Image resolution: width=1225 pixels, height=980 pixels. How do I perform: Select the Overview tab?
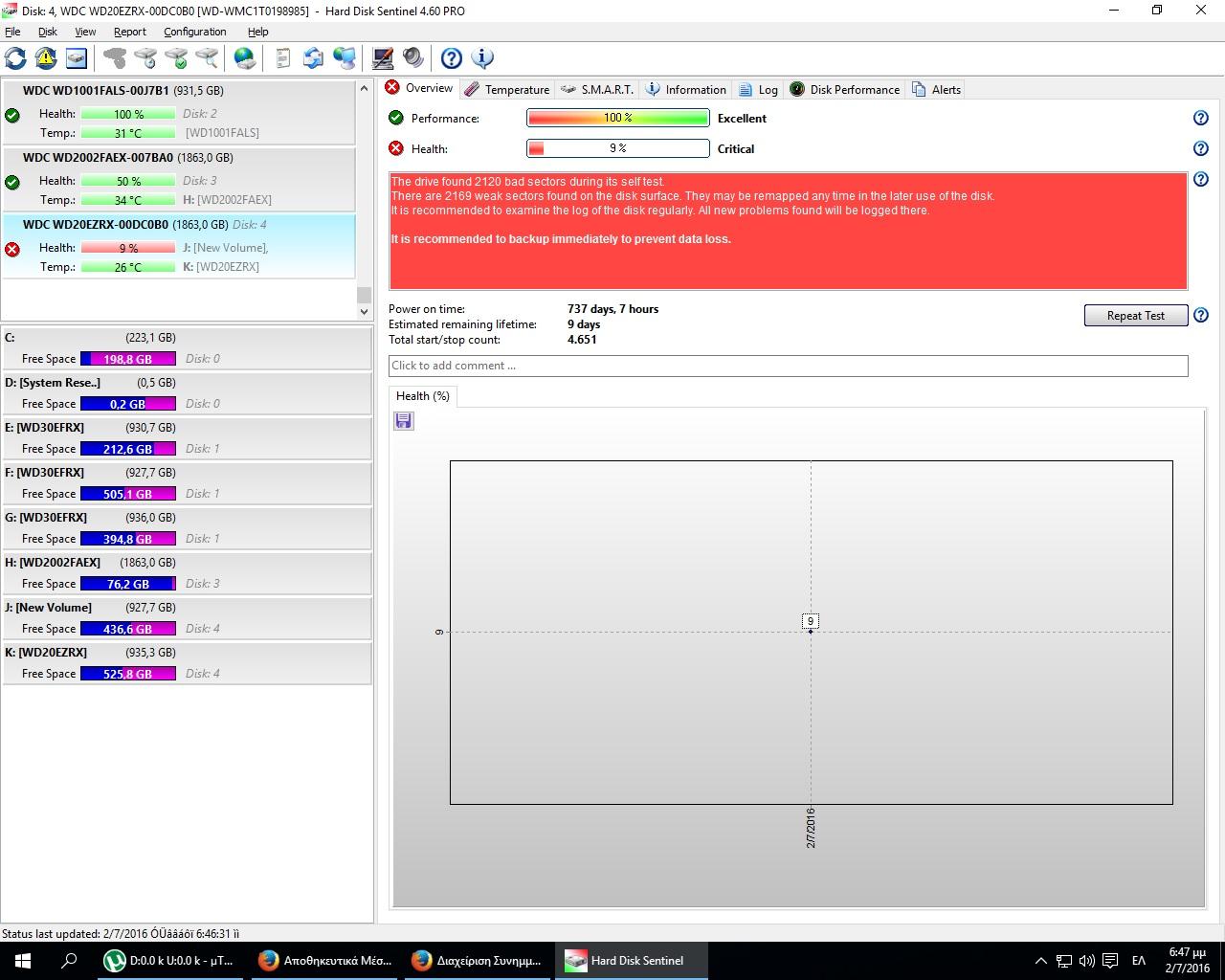tap(419, 88)
